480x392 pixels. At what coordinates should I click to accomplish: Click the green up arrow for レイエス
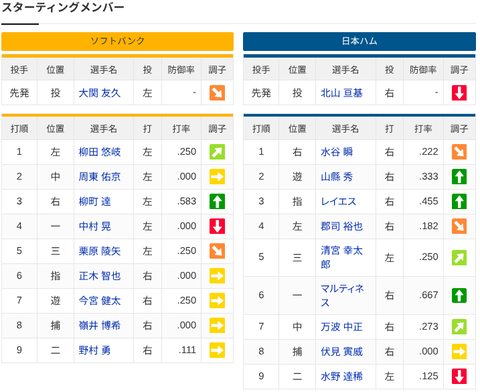(459, 202)
